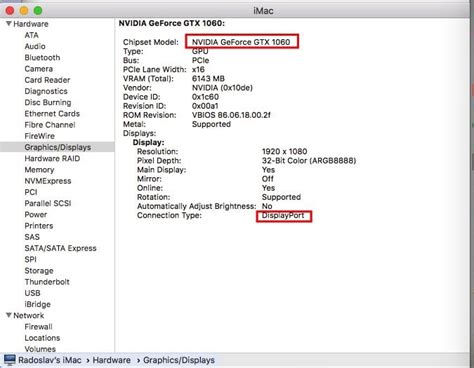Screen dimensions: 474x368
Task: Open Firewall under Network
Action: click(38, 327)
